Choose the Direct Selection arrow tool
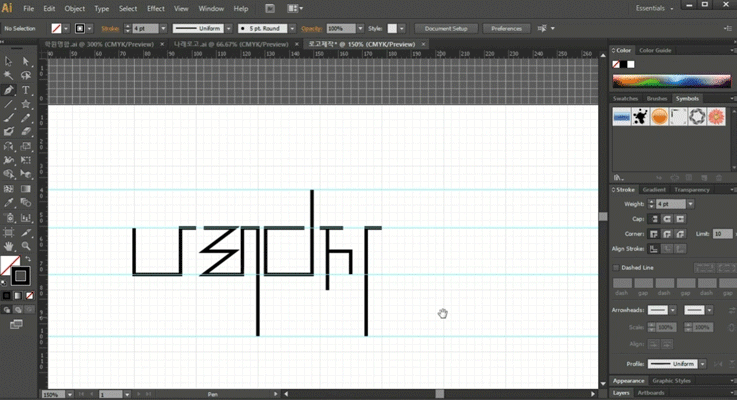737x400 pixels. point(26,61)
